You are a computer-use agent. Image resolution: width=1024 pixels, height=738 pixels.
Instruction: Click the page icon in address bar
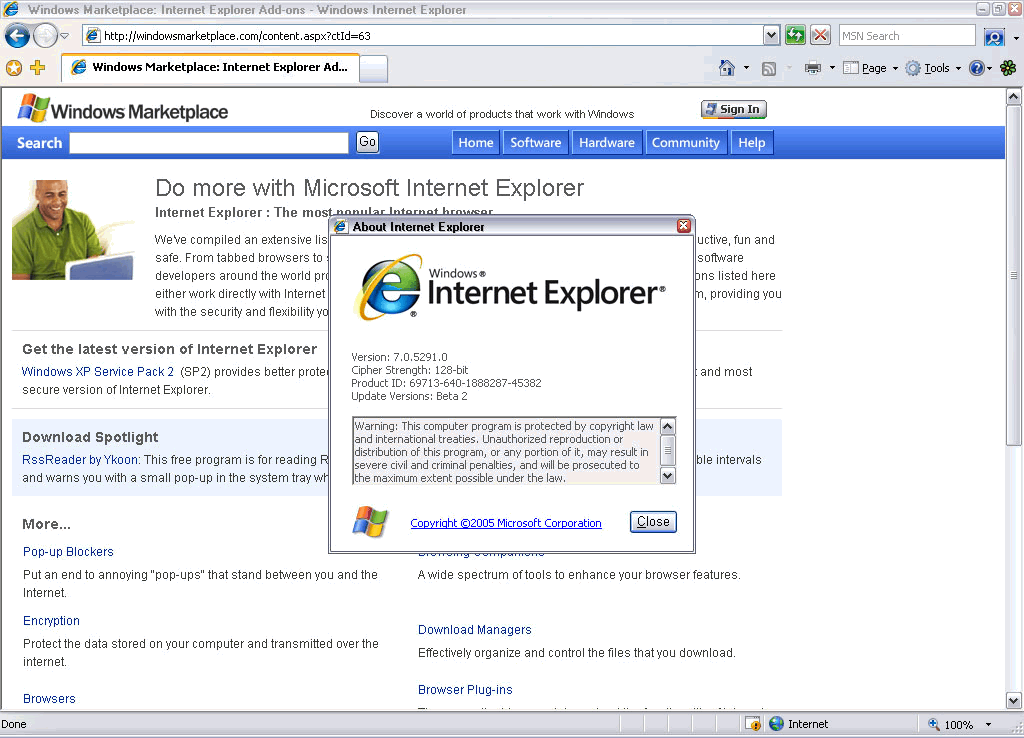pyautogui.click(x=93, y=35)
